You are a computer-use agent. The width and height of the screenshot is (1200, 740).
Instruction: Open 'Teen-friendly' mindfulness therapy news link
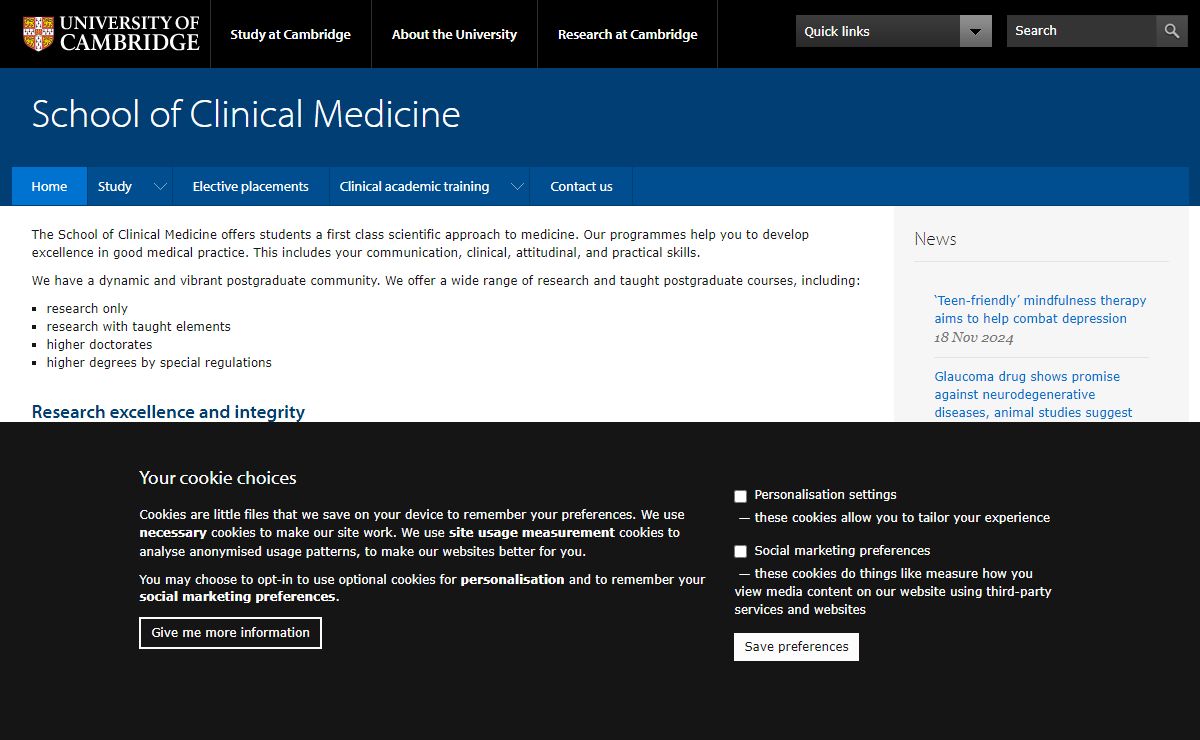1040,309
